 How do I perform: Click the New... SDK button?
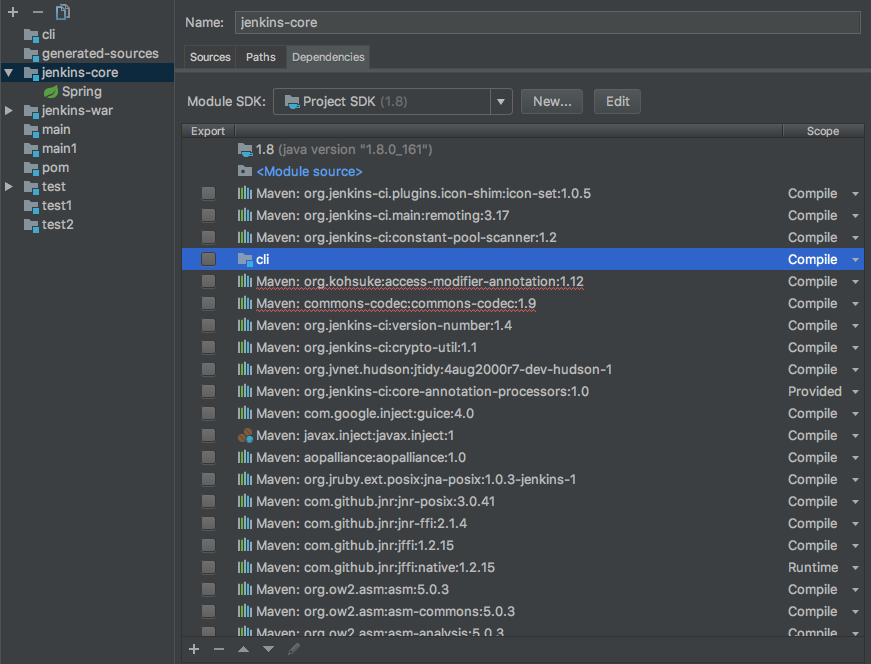point(551,101)
